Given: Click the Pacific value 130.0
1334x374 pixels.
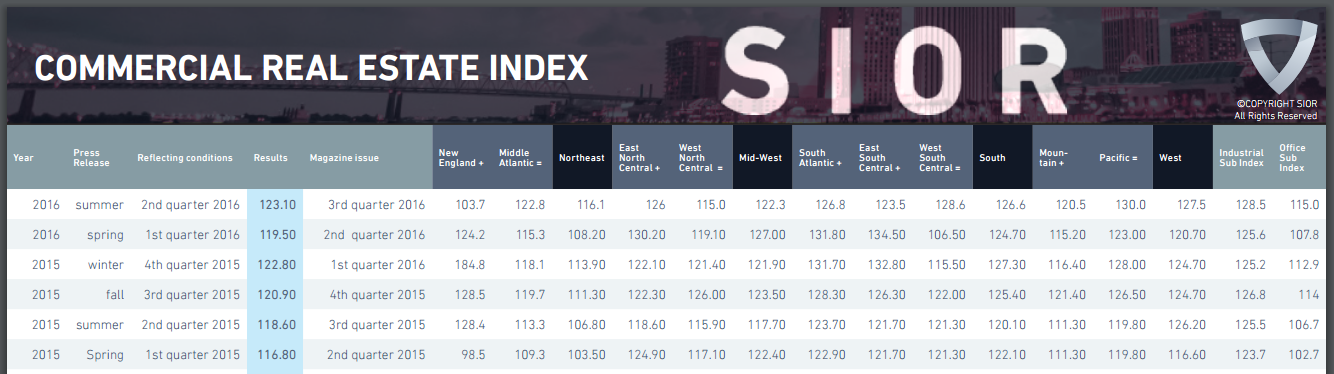Looking at the screenshot, I should coord(1130,205).
